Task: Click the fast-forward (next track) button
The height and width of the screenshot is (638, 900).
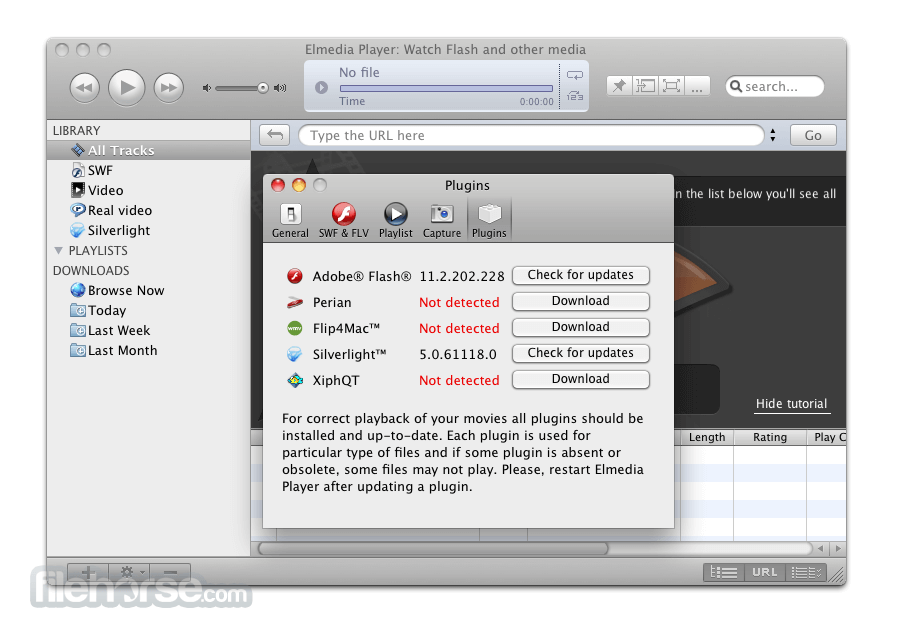Action: [x=168, y=88]
